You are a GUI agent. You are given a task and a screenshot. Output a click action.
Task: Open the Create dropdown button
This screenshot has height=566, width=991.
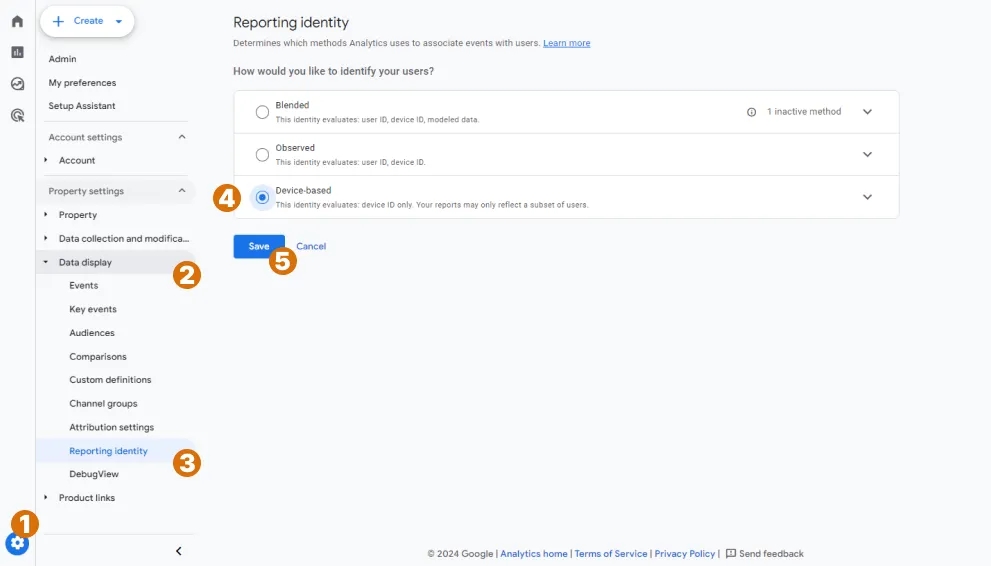(87, 21)
